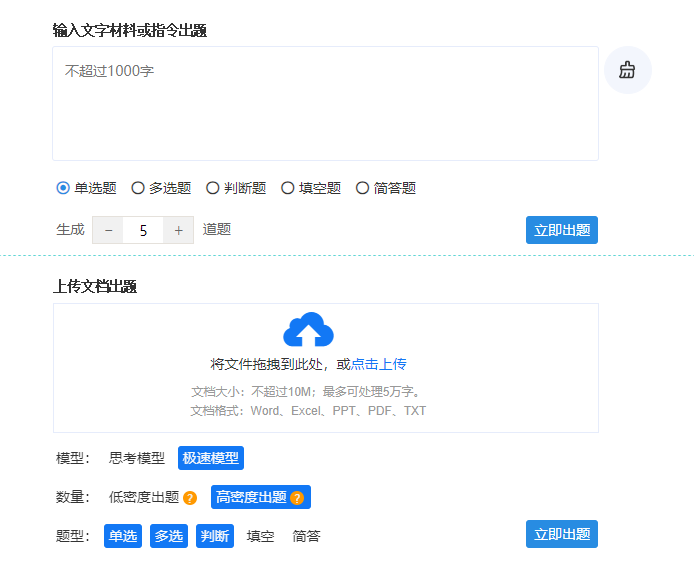Enable the 简答 question type
Viewport: 694px width, 568px height.
click(306, 536)
